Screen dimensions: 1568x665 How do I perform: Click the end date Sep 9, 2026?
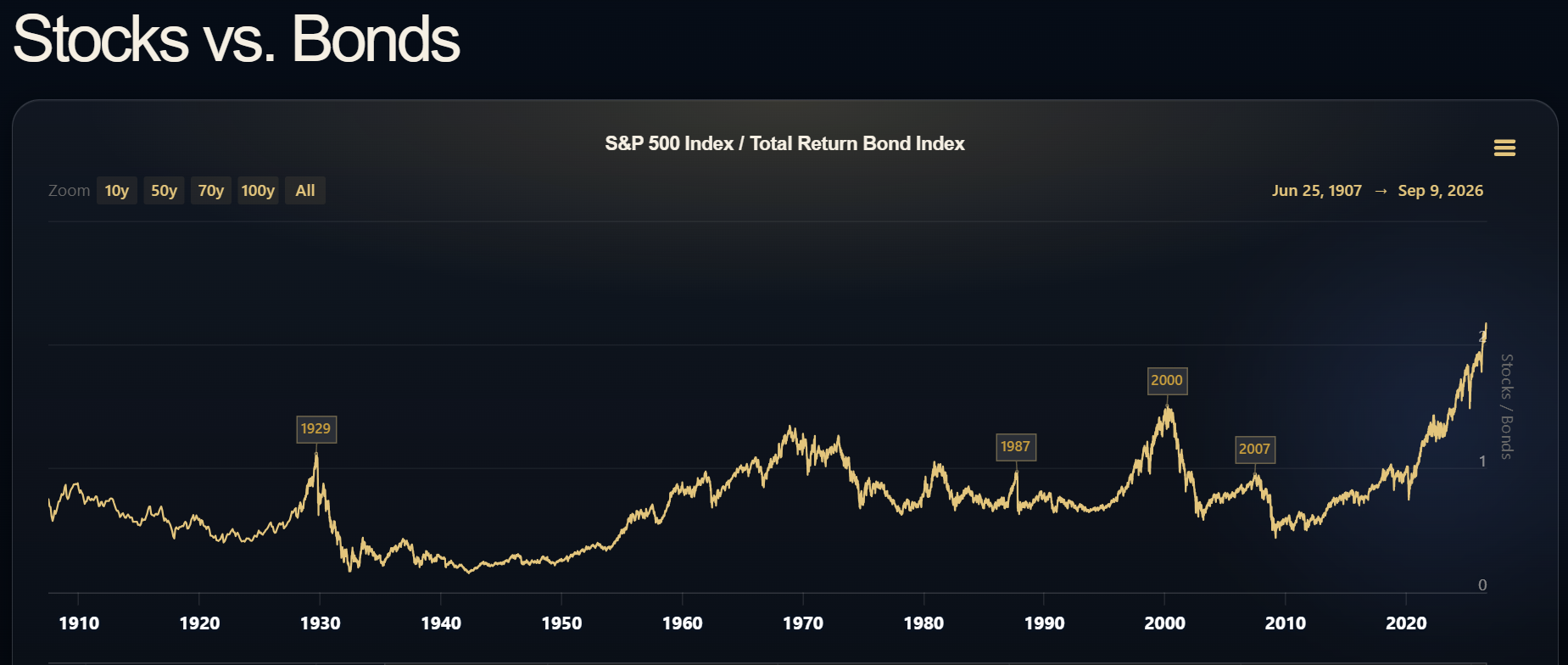pos(1440,191)
